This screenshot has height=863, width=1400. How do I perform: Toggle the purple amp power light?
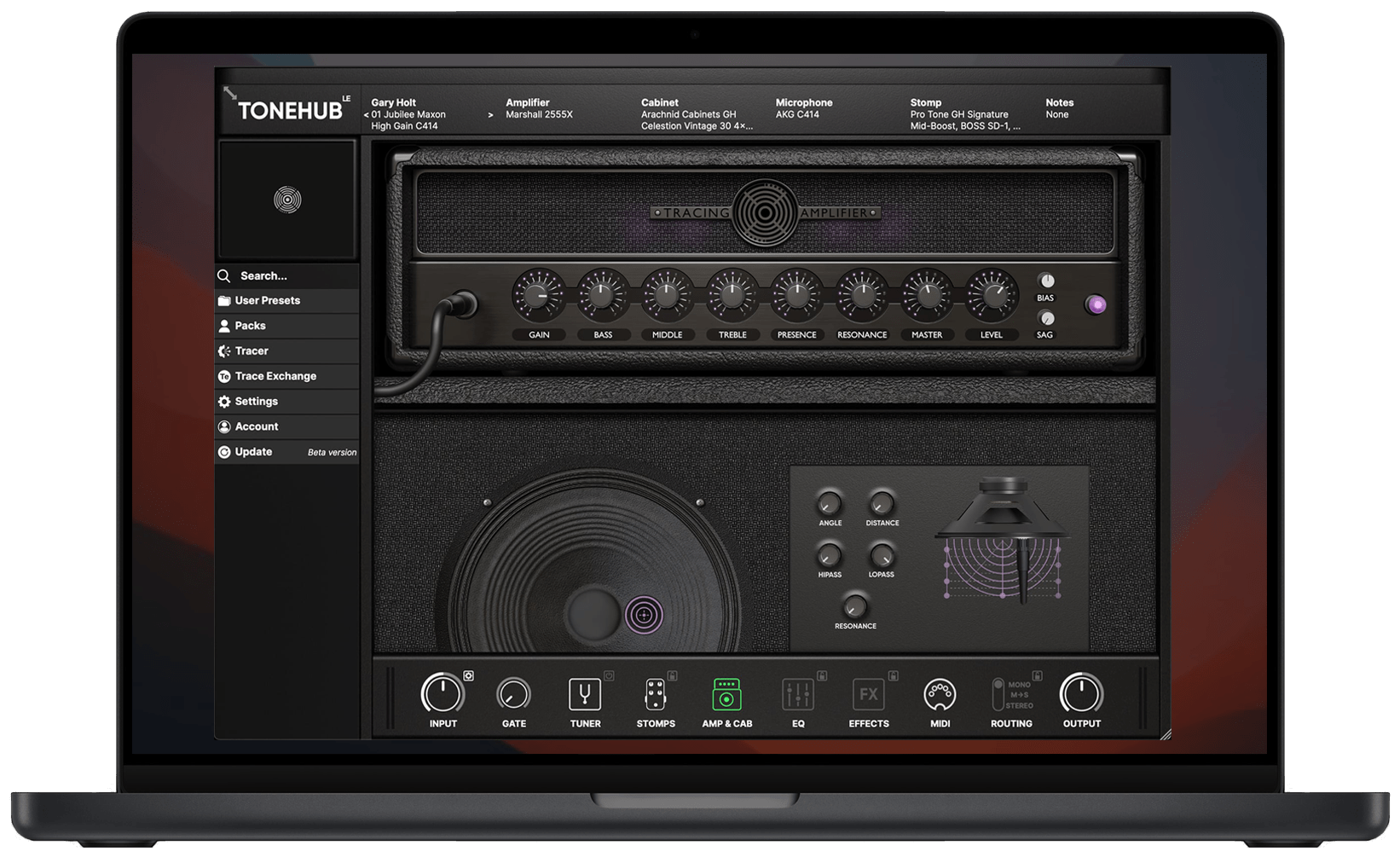(1096, 304)
